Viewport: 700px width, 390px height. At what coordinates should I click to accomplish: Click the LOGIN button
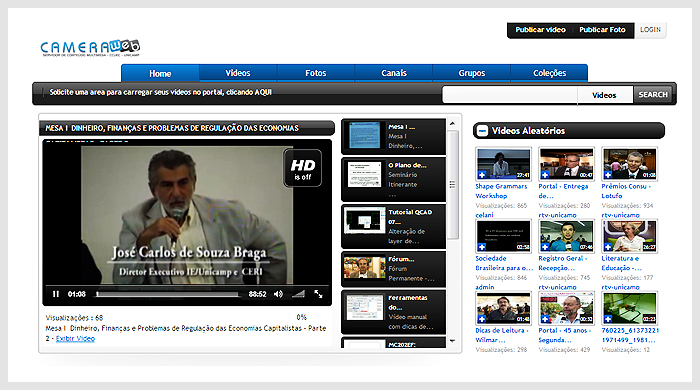650,30
